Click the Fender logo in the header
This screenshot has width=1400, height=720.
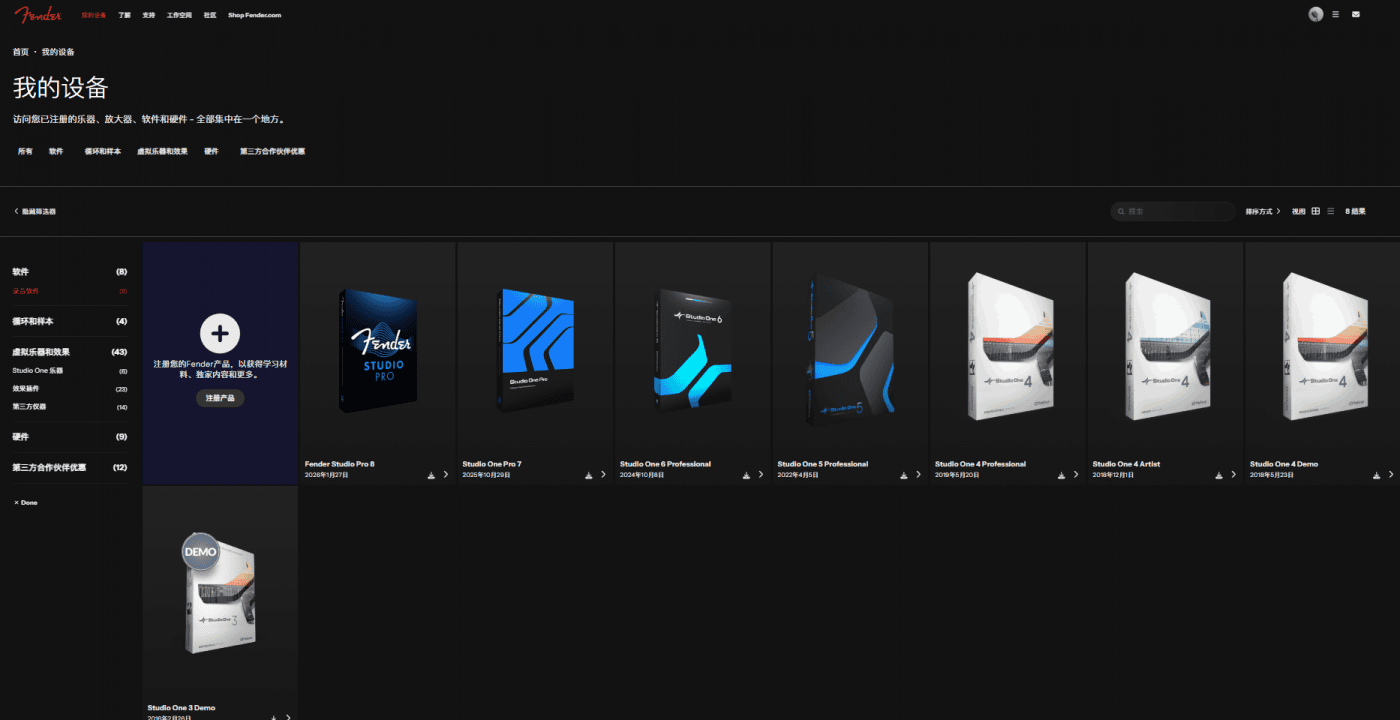tap(38, 14)
